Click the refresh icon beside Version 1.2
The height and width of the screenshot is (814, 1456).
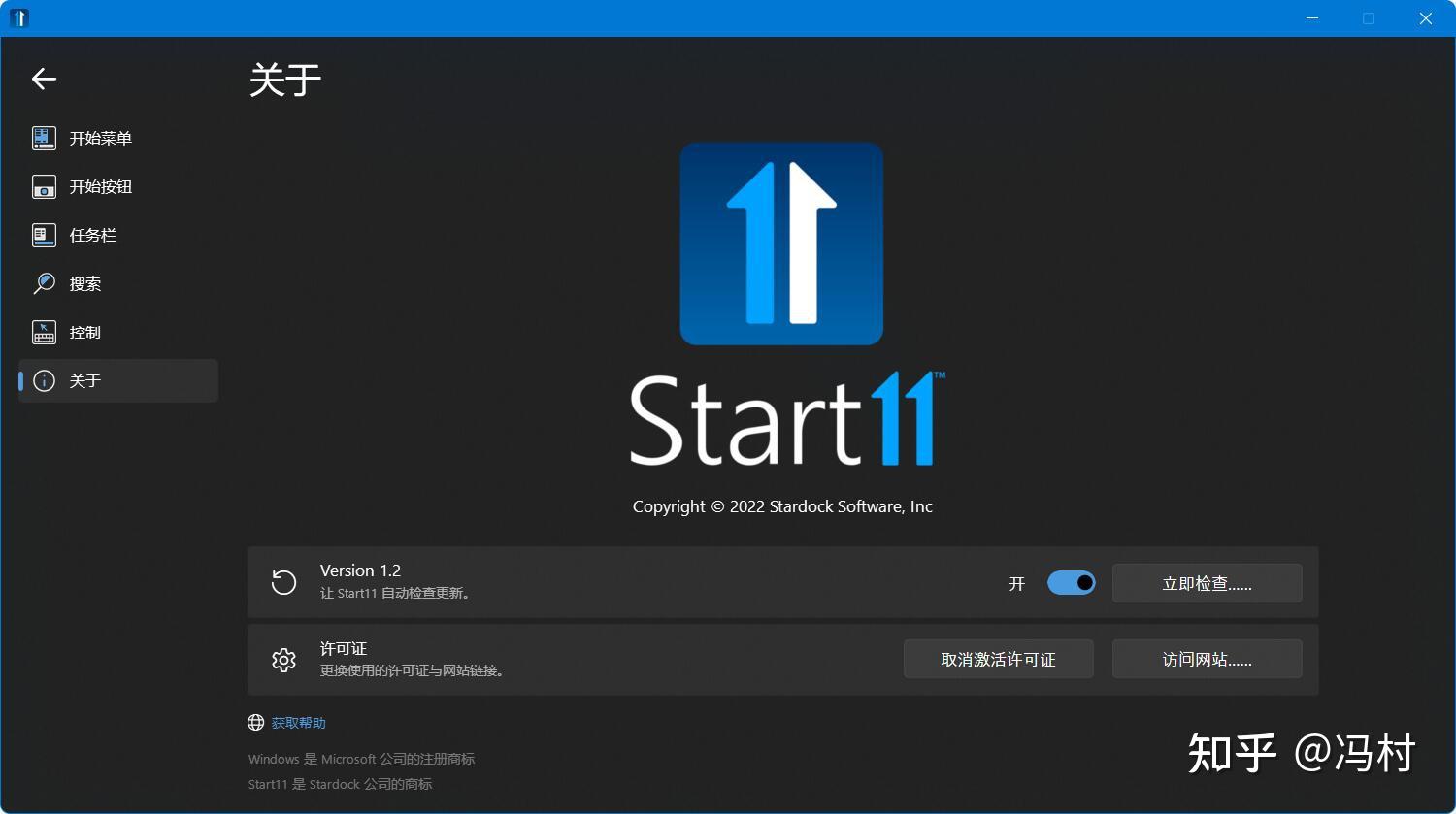tap(283, 582)
